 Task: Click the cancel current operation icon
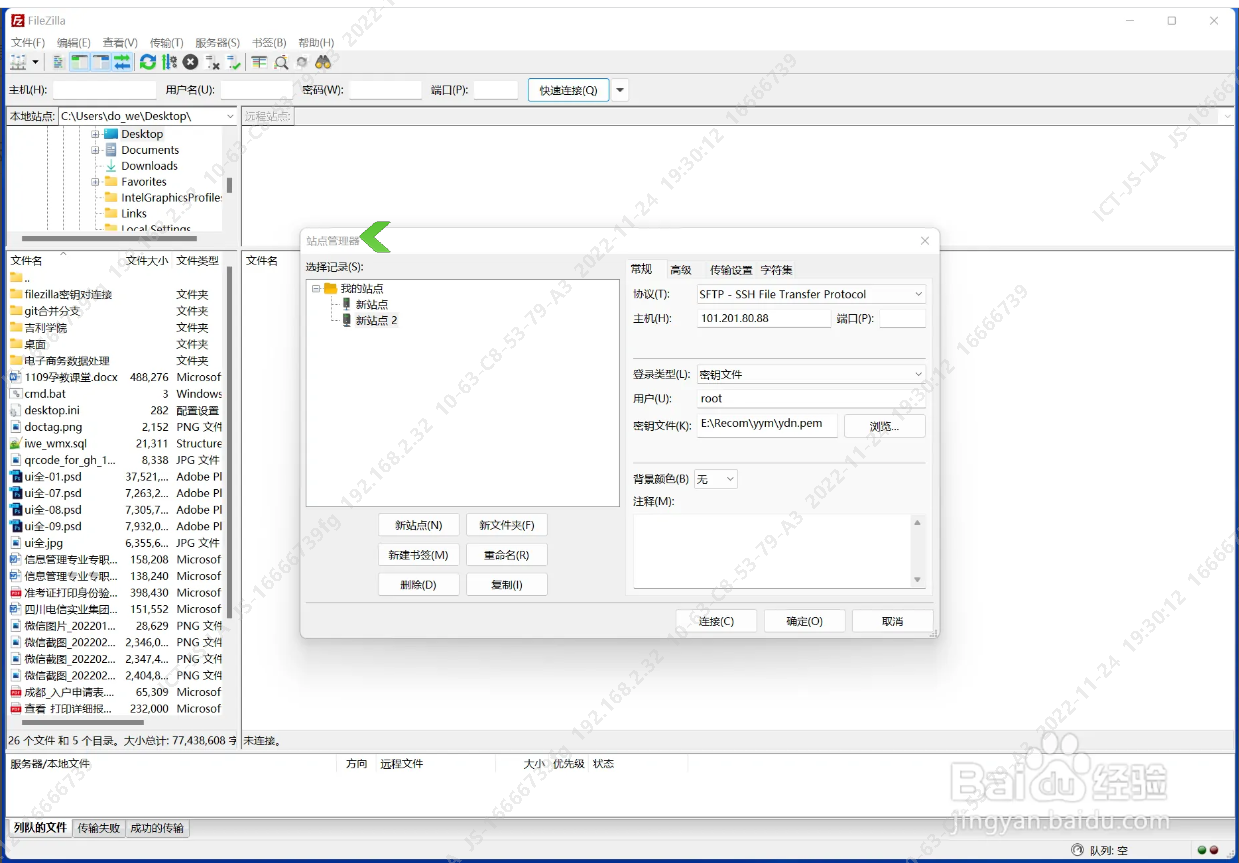(x=190, y=62)
